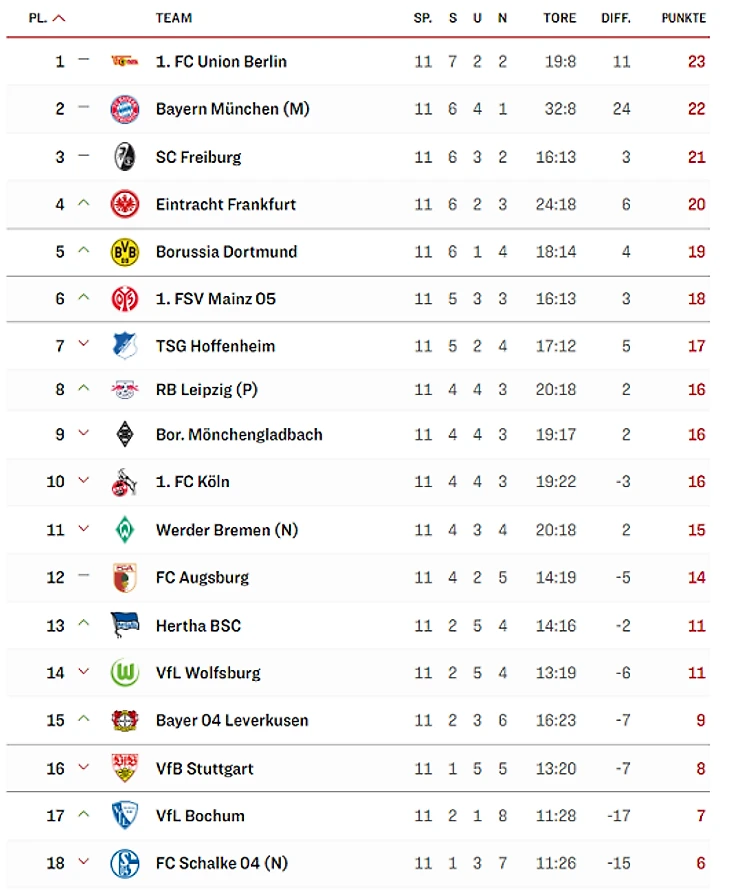Open the 1. FC Köln team link
730x894 pixels.
[x=193, y=481]
